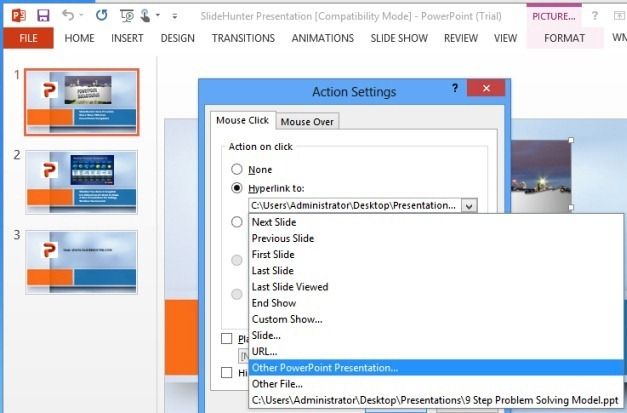Switch to the INSERT ribbon tab
The image size is (627, 413).
127,38
